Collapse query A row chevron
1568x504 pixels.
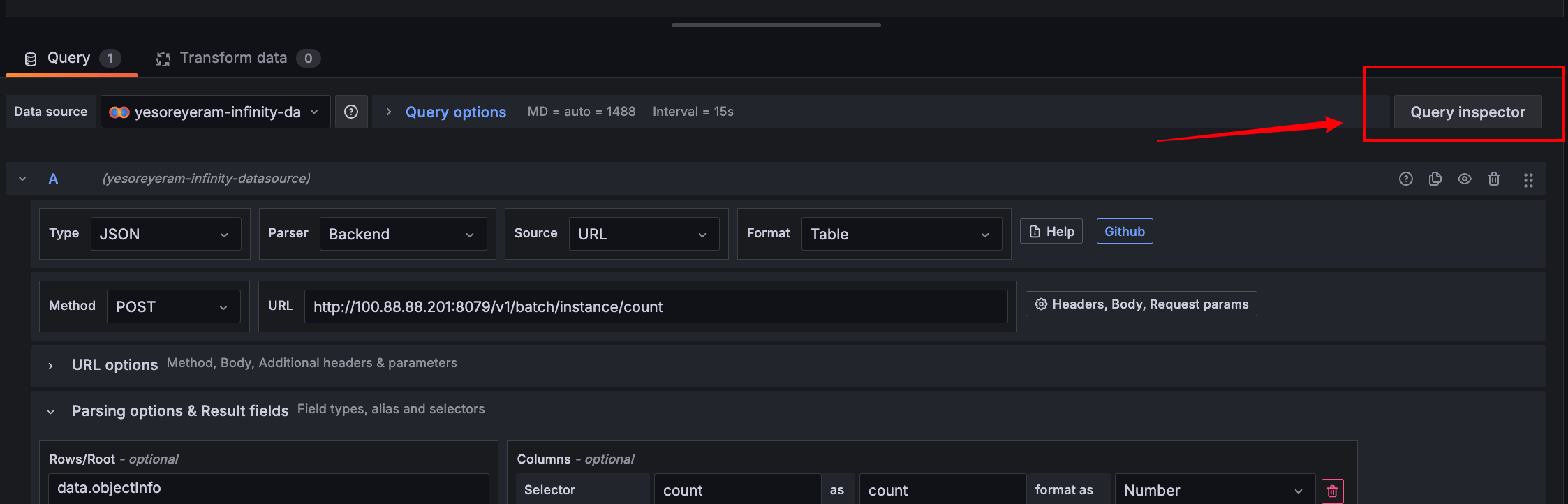tap(22, 179)
